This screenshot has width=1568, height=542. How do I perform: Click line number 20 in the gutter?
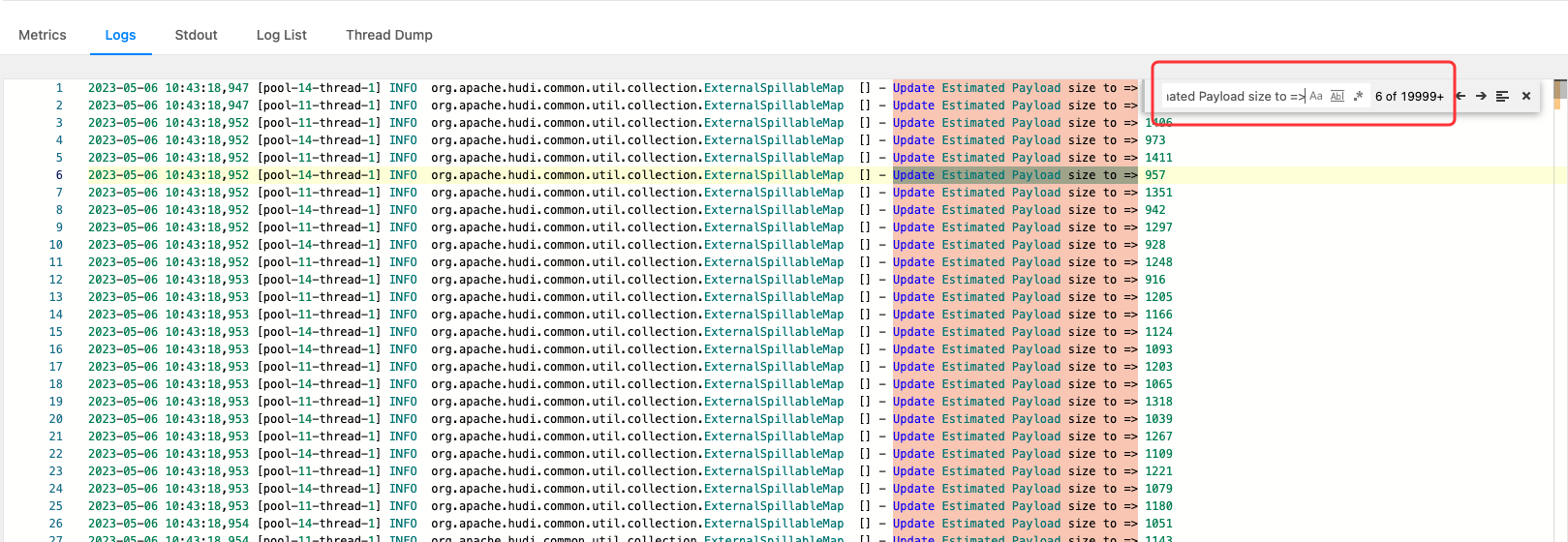pyautogui.click(x=55, y=419)
